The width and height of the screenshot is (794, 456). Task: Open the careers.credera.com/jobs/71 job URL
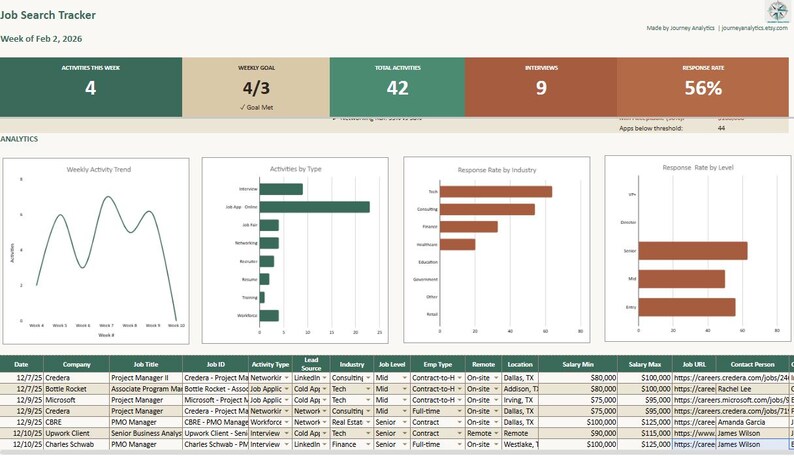coord(731,411)
